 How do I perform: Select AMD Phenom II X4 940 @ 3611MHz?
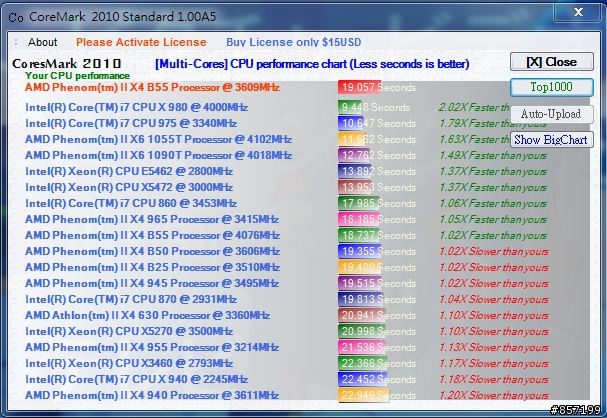[x=152, y=395]
